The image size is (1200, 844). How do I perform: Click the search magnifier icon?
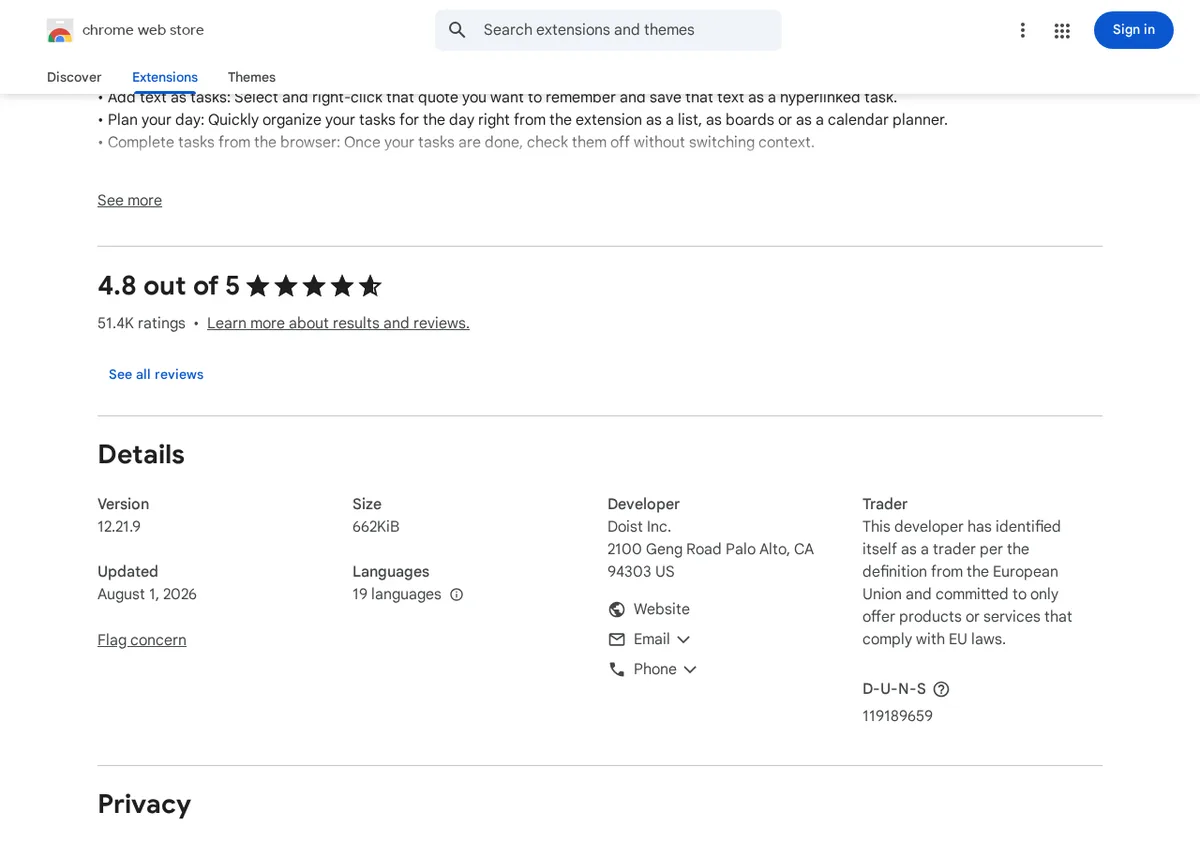457,30
